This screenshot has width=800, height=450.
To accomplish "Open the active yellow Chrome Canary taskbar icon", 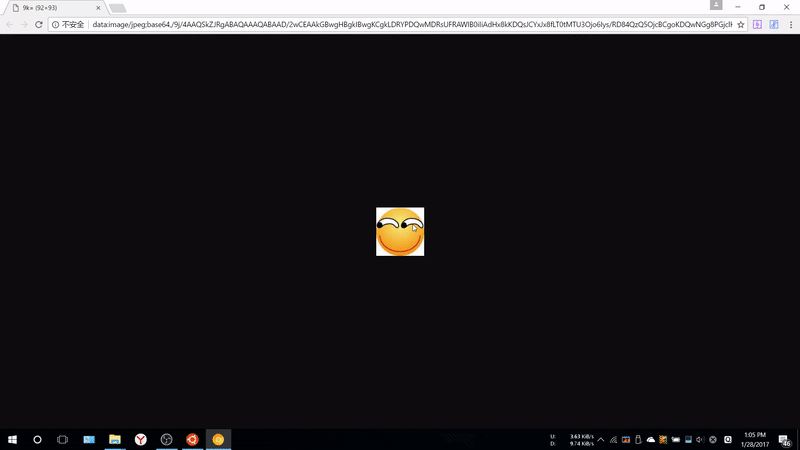I will pos(218,439).
